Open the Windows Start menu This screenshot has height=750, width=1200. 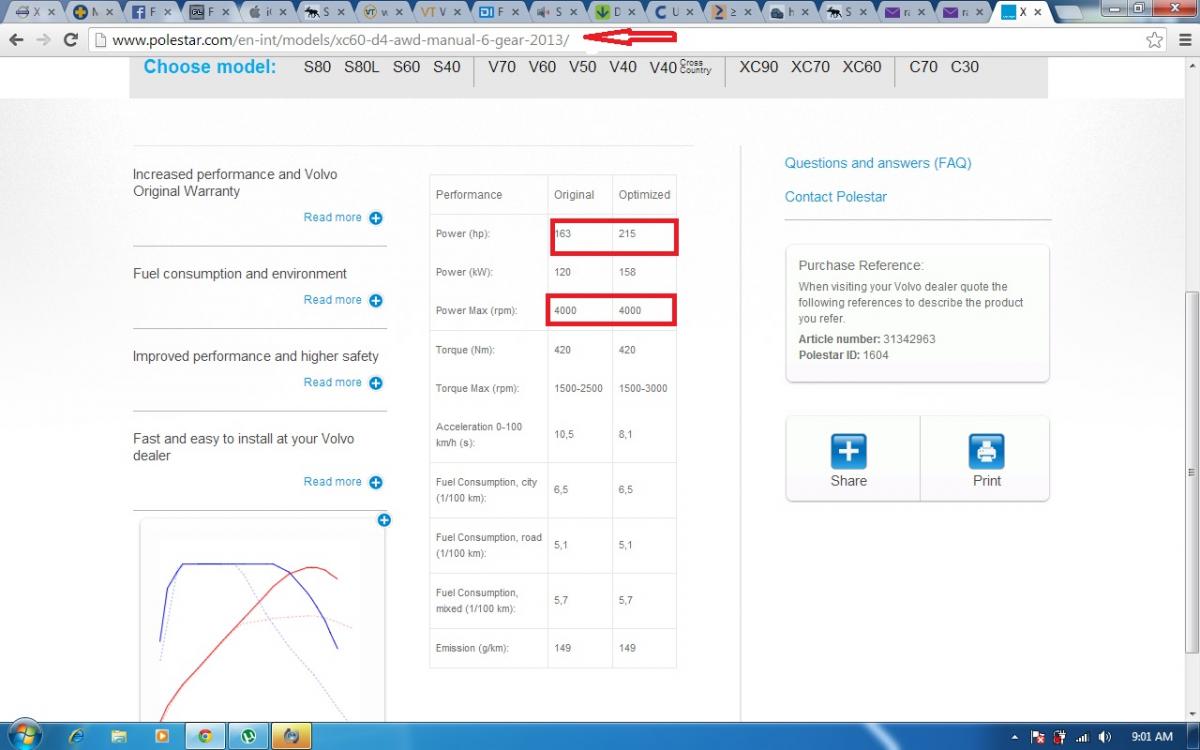pyautogui.click(x=23, y=735)
